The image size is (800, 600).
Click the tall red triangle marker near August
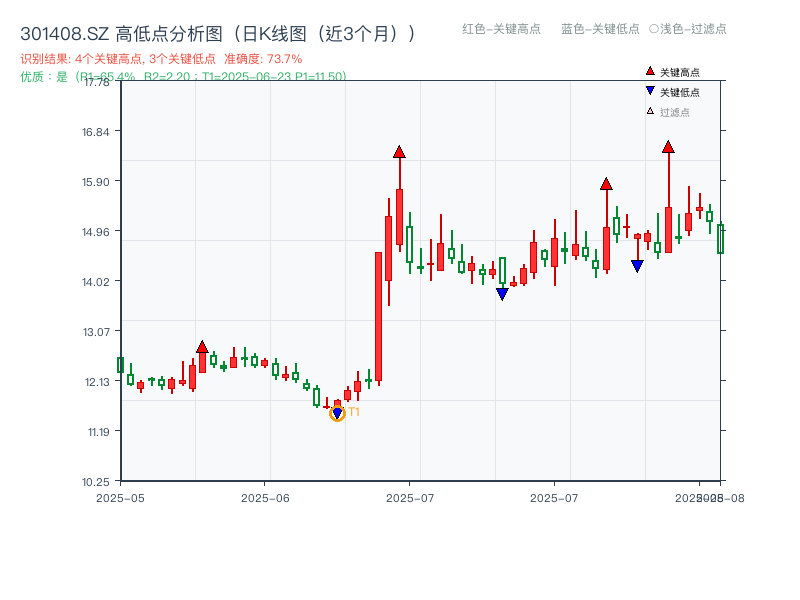coord(667,147)
